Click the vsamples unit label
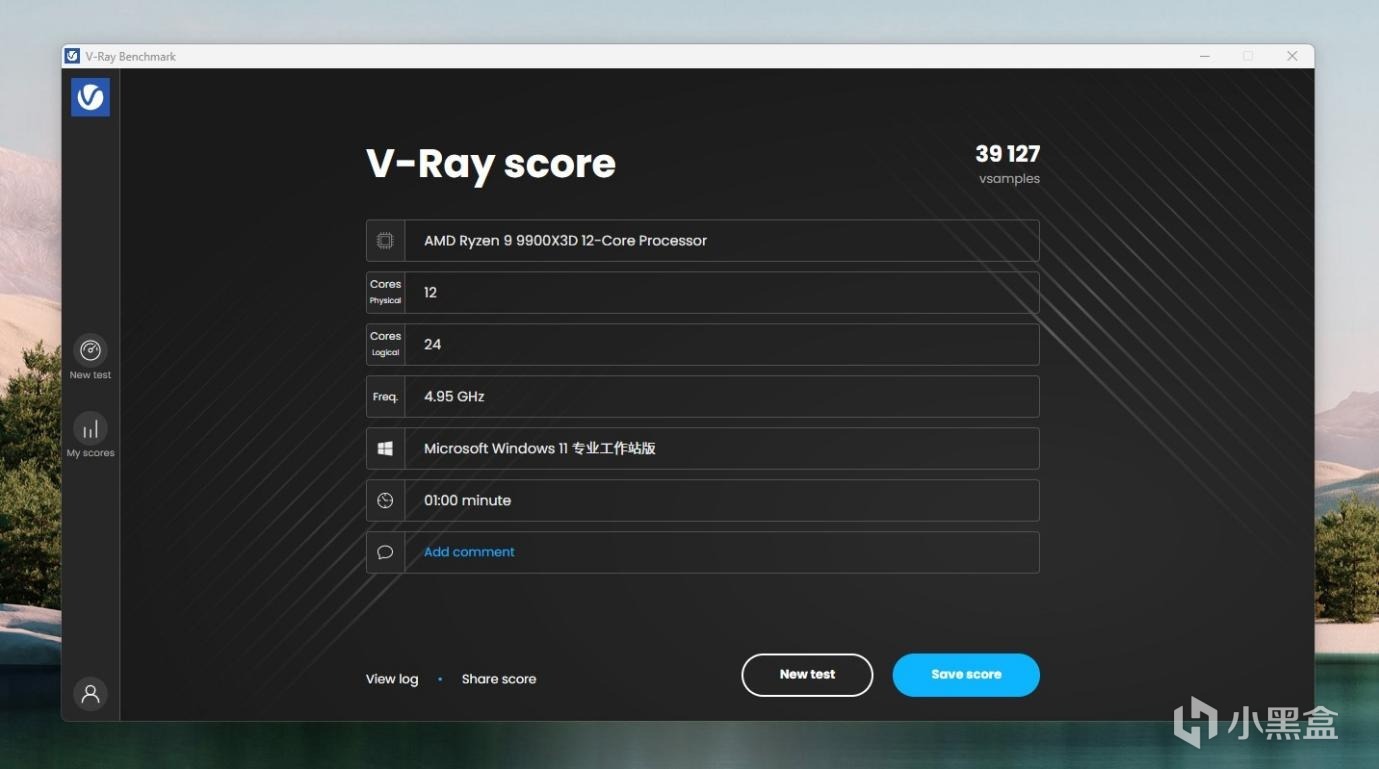The height and width of the screenshot is (769, 1379). pos(1009,179)
